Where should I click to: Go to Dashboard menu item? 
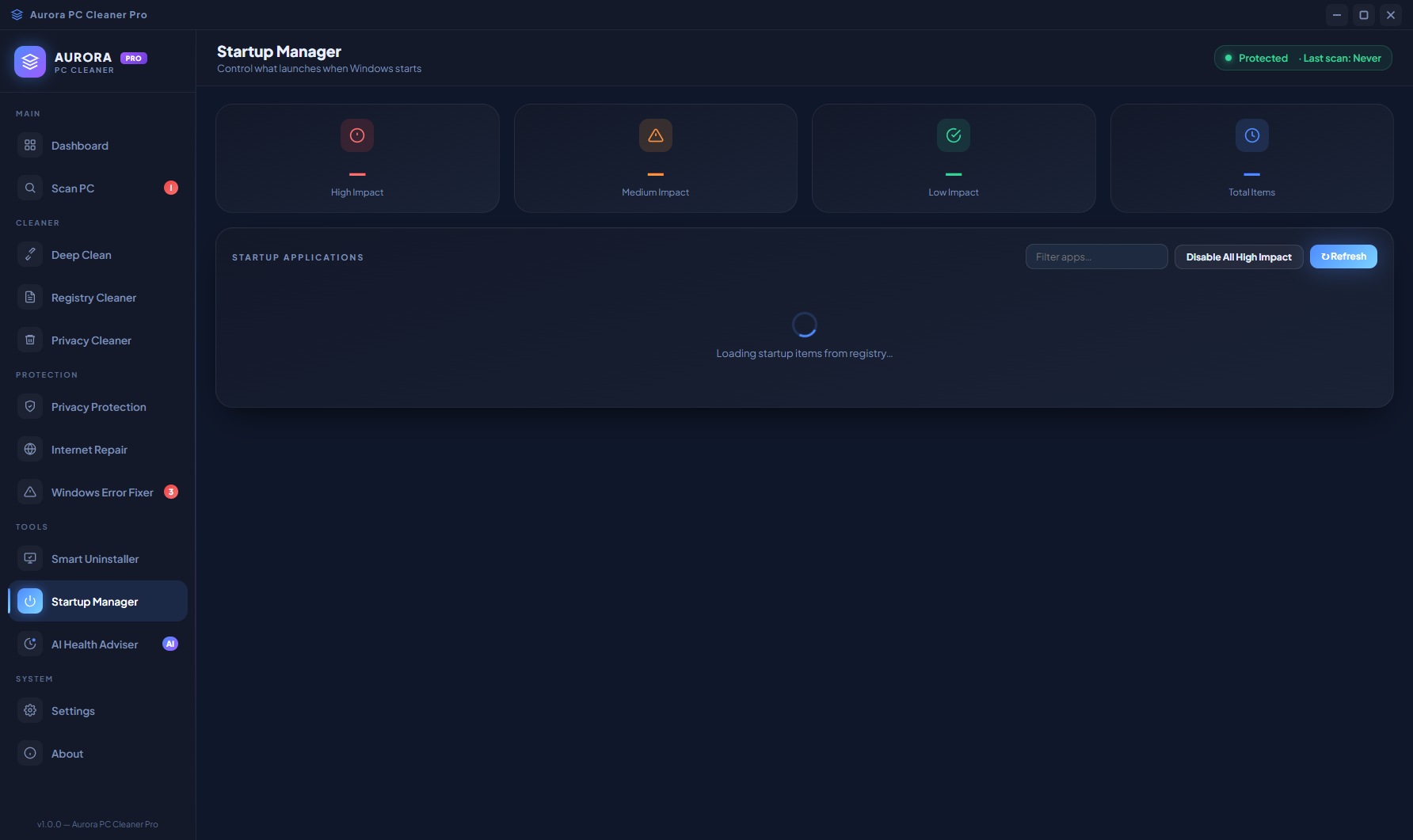point(98,145)
